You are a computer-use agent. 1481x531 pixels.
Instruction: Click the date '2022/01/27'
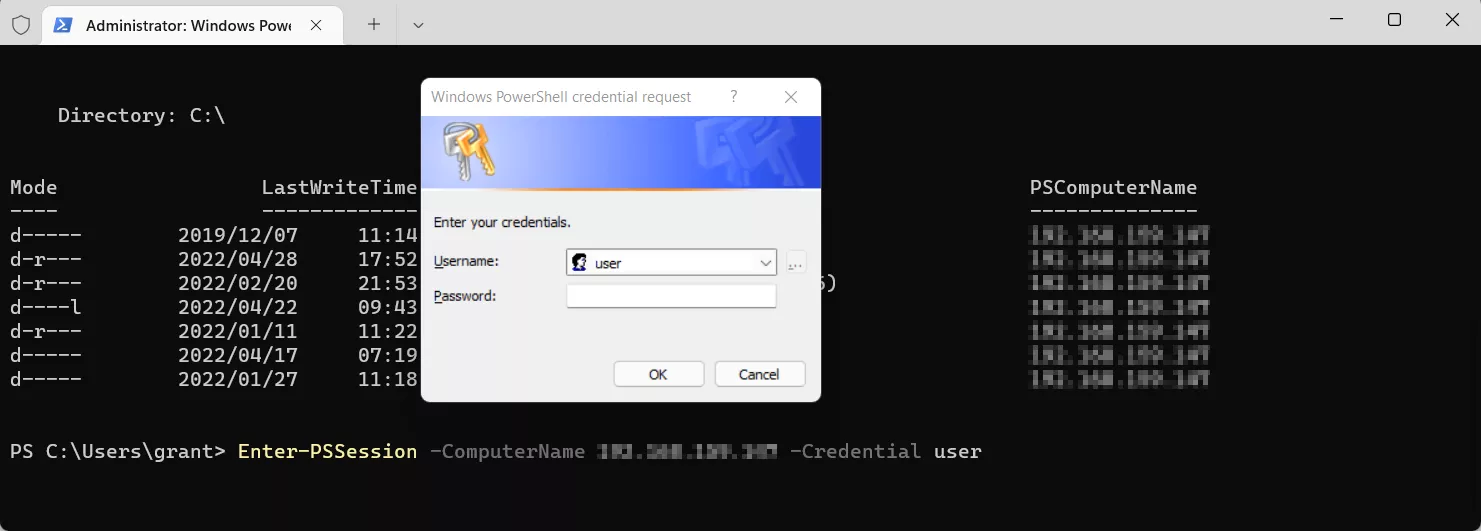pos(237,379)
